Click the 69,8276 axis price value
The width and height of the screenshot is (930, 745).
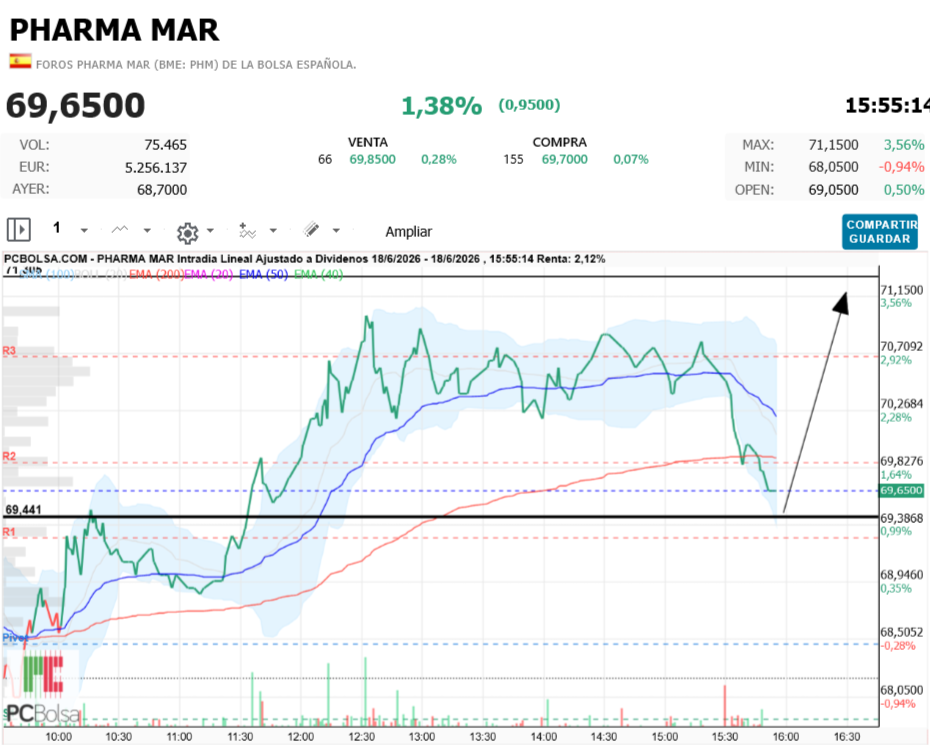tap(902, 461)
